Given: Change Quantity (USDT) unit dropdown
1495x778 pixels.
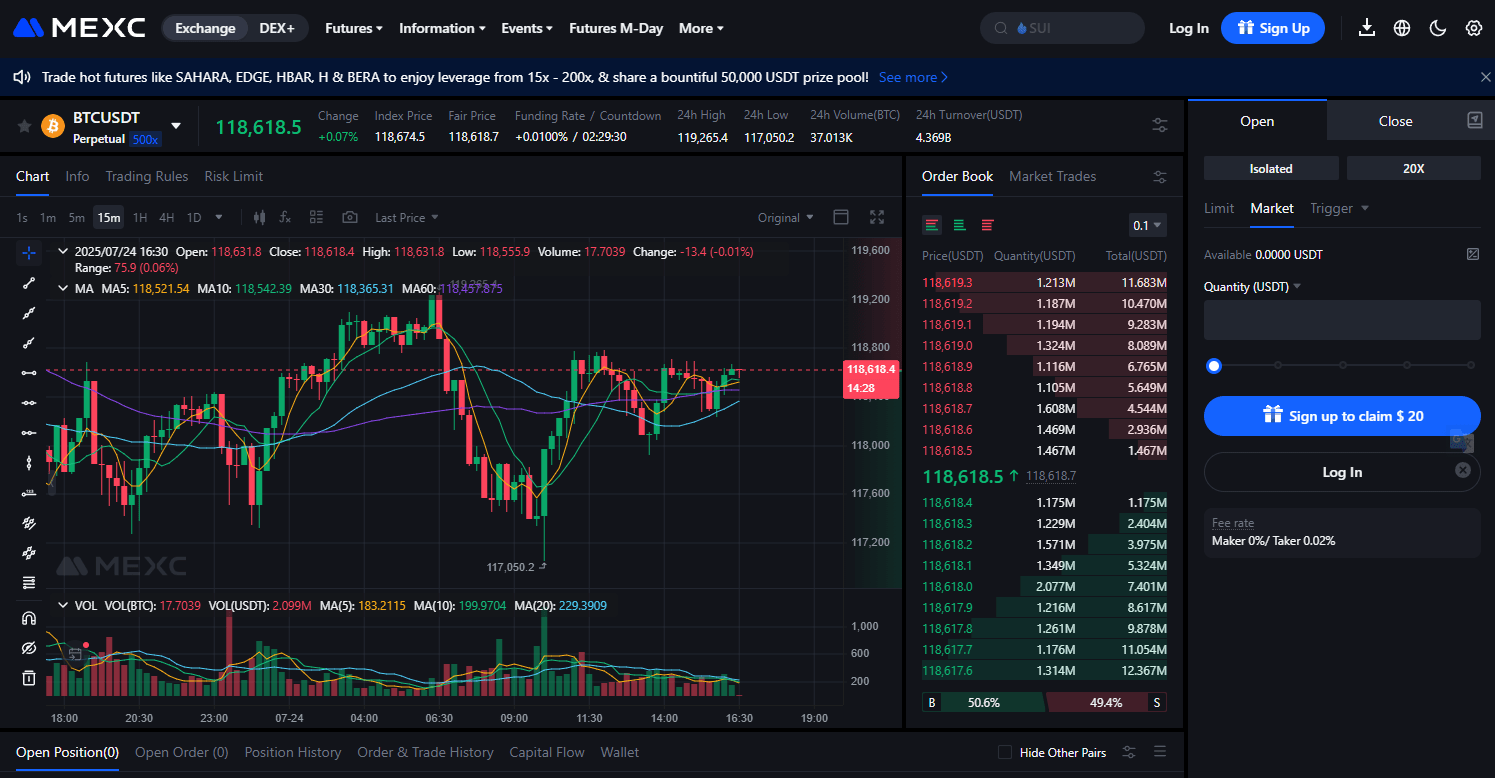Looking at the screenshot, I should click(x=1252, y=286).
